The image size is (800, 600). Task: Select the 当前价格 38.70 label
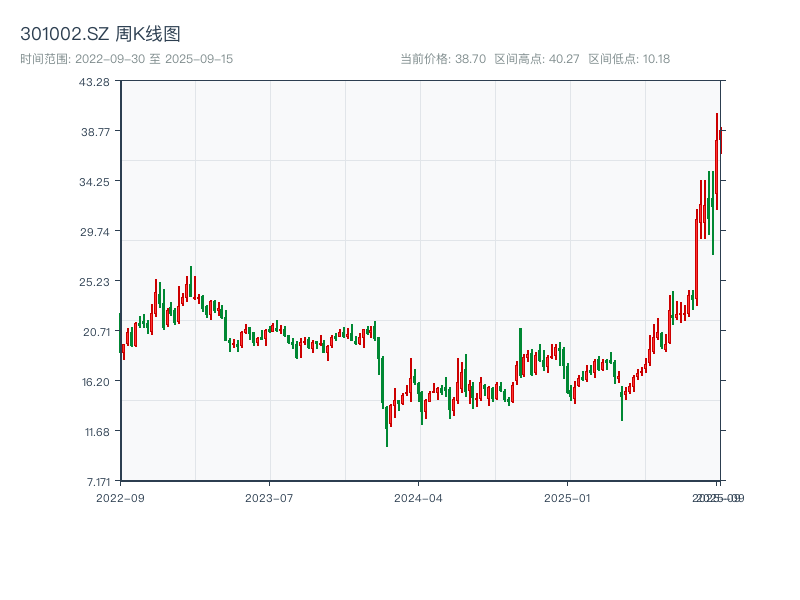443,59
